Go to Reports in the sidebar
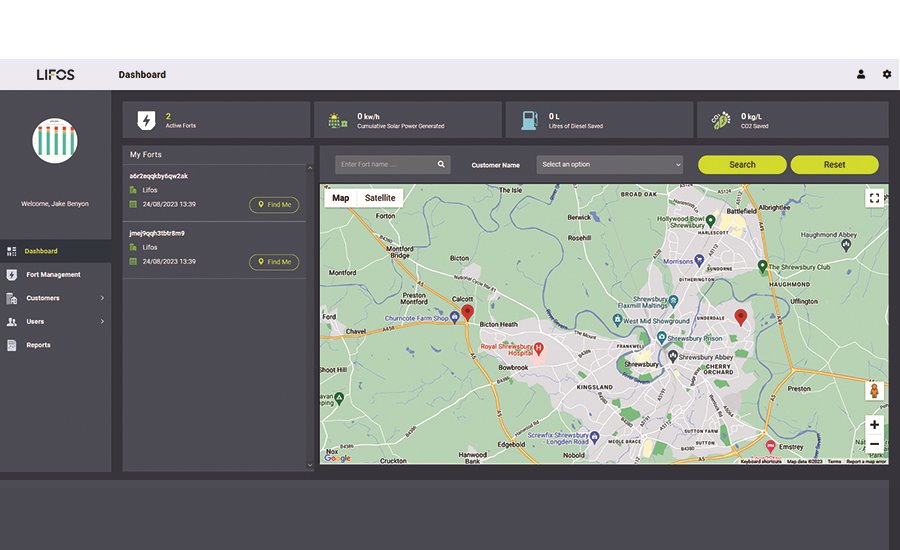900x550 pixels. pos(38,345)
